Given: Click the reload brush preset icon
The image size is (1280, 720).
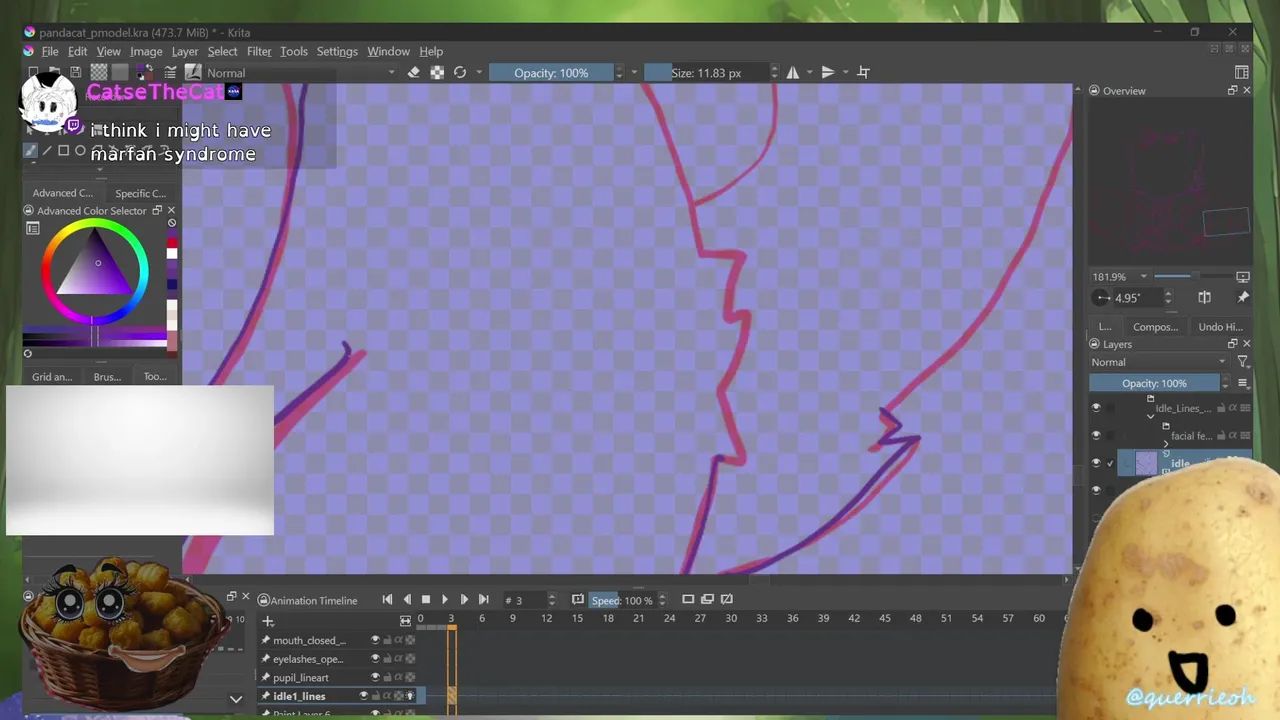Looking at the screenshot, I should (x=460, y=72).
